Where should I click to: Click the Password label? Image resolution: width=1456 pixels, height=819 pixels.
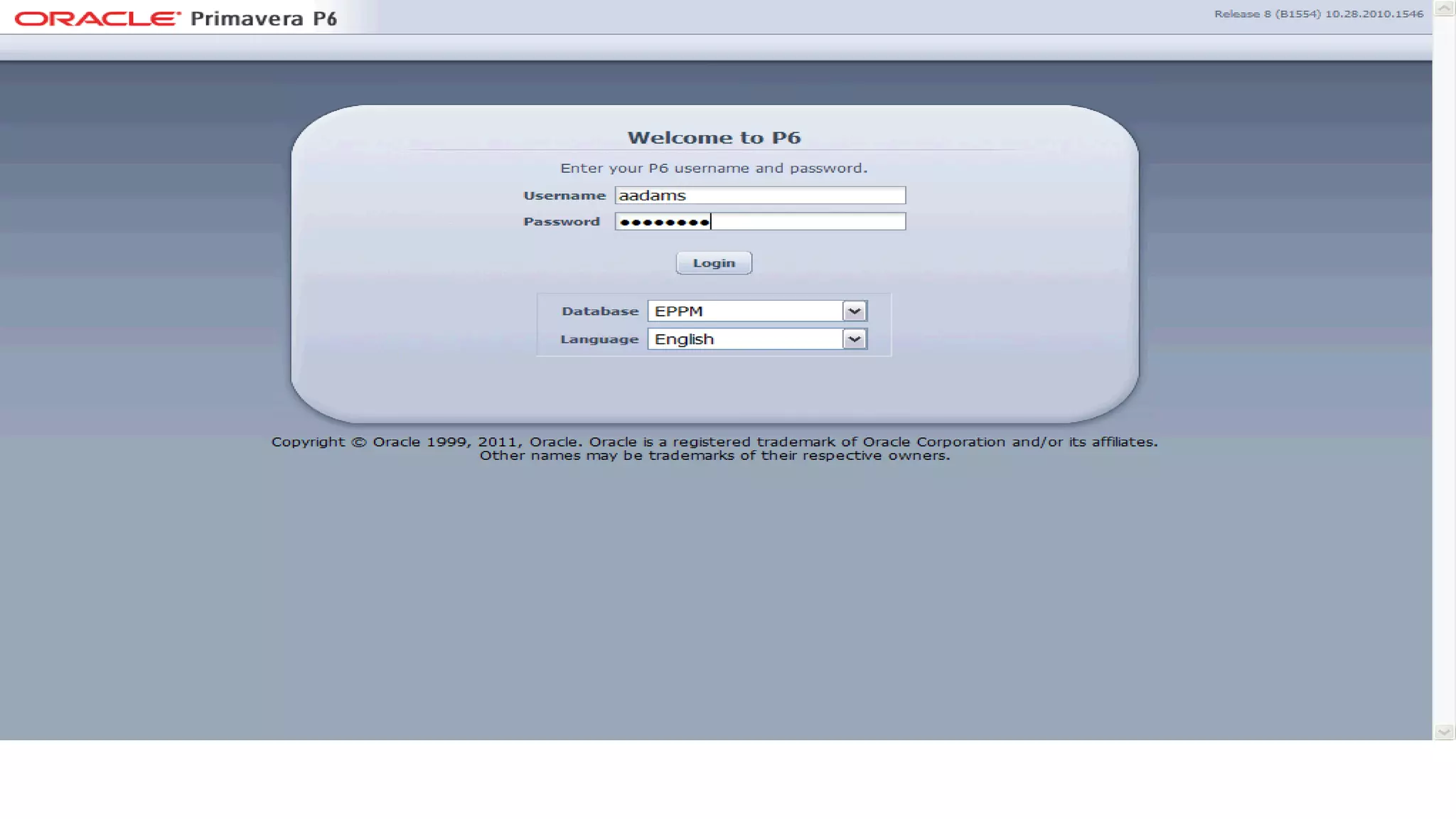pyautogui.click(x=562, y=222)
